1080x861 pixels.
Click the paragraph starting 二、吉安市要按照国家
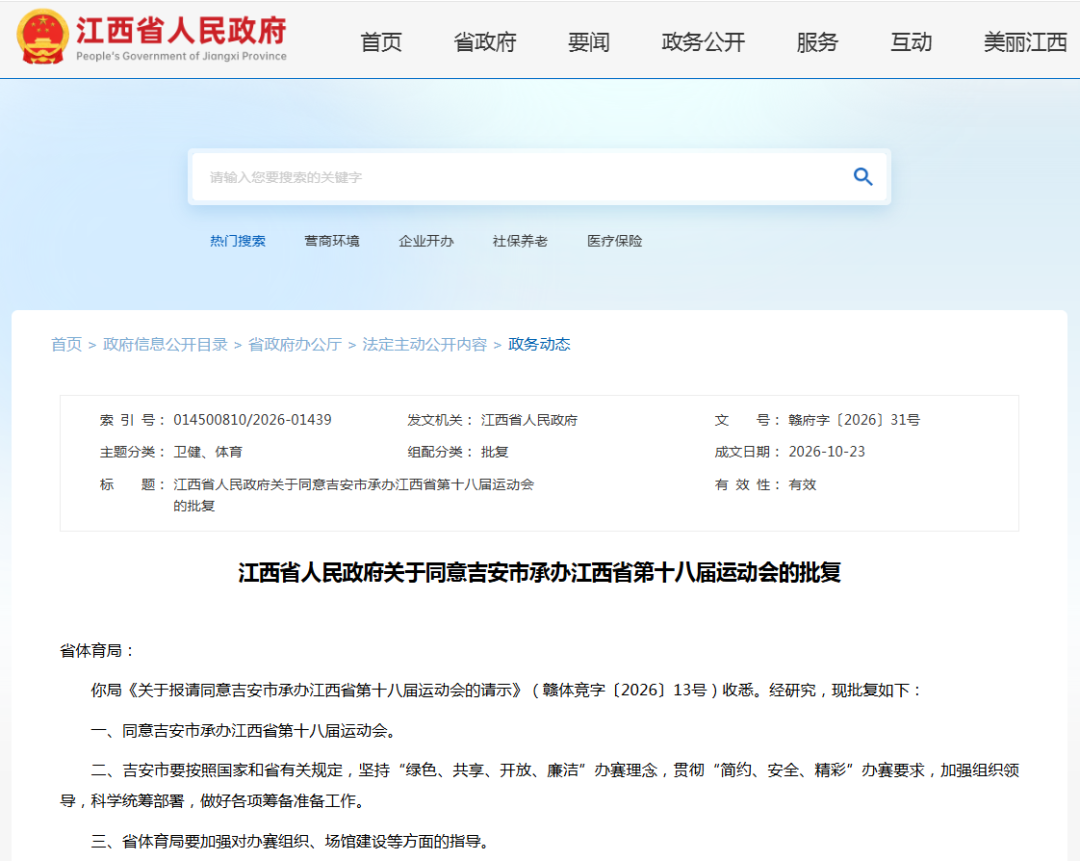539,785
